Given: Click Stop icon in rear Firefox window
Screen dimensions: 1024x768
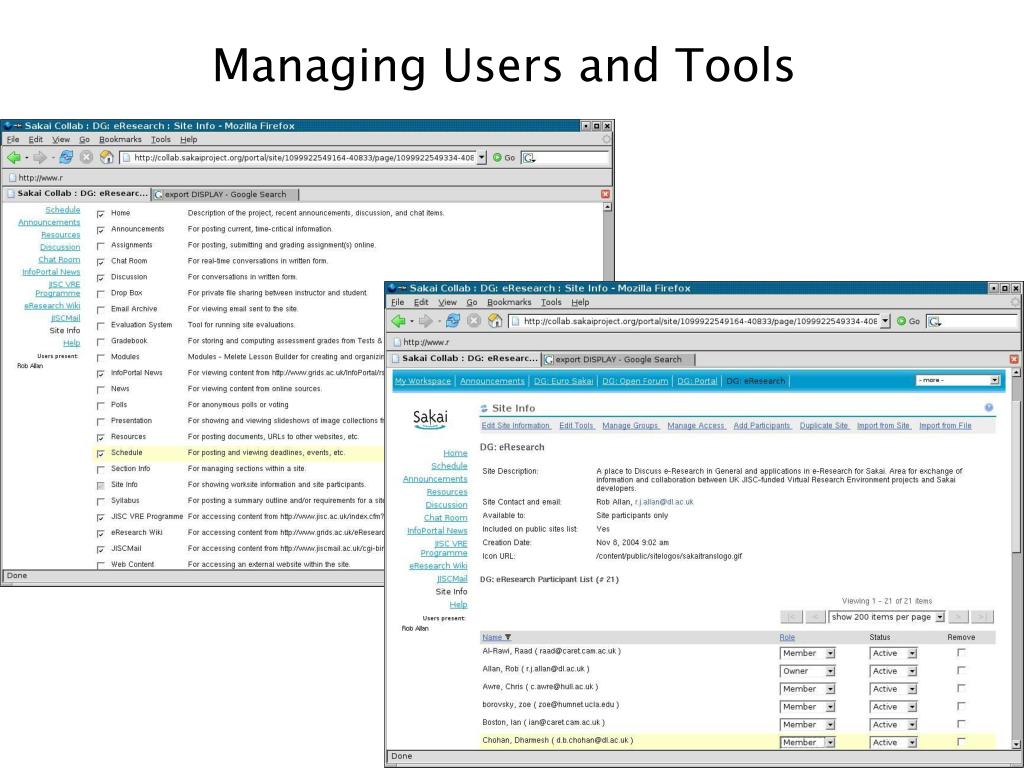Looking at the screenshot, I should [86, 157].
